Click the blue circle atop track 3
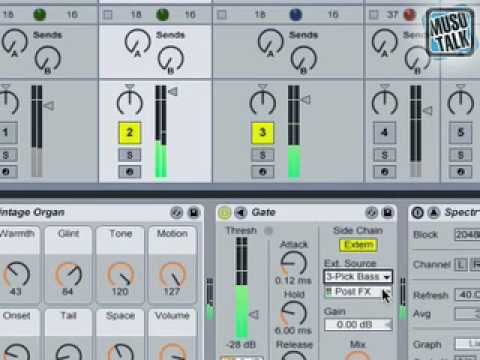 click(x=296, y=14)
